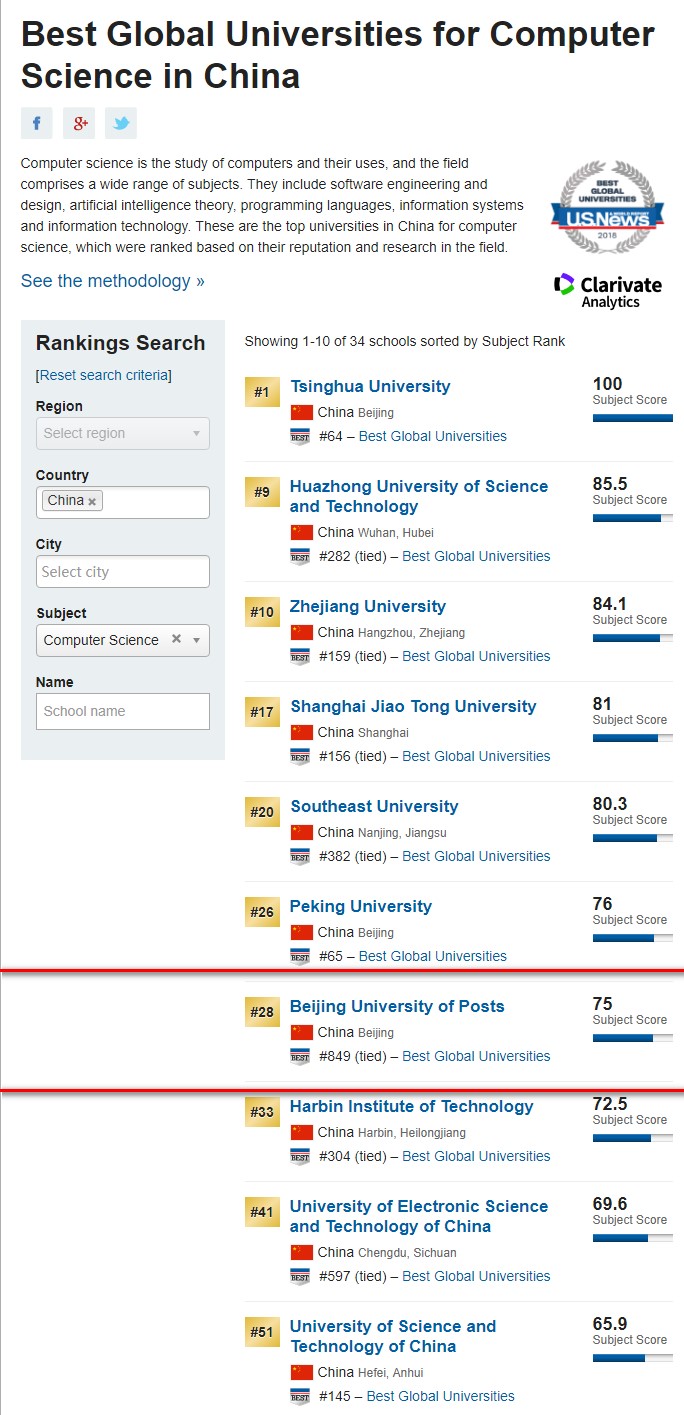Open Harbin Institute of Technology page
Viewport: 684px width, 1415px height.
(x=412, y=1106)
